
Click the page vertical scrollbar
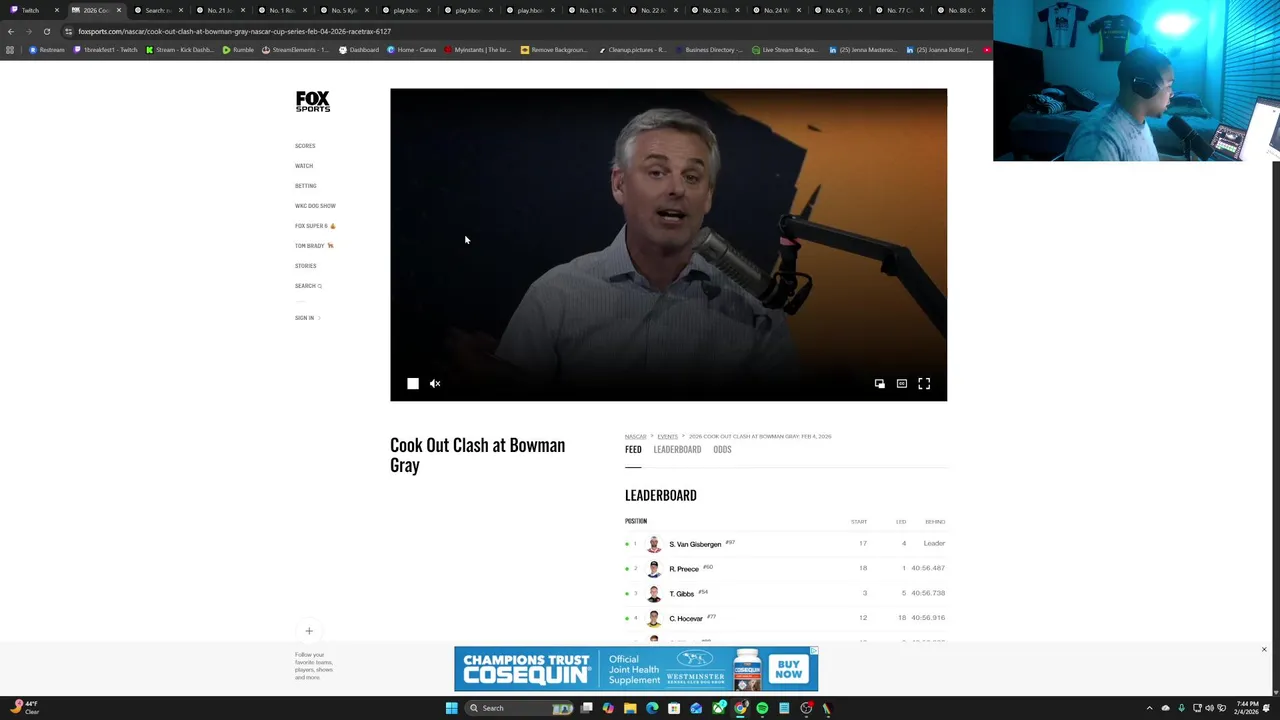pyautogui.click(x=1275, y=380)
